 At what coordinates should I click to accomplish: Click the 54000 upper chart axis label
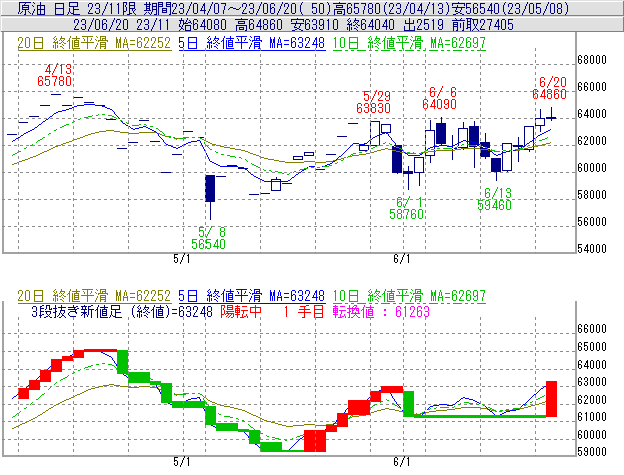[x=592, y=249]
